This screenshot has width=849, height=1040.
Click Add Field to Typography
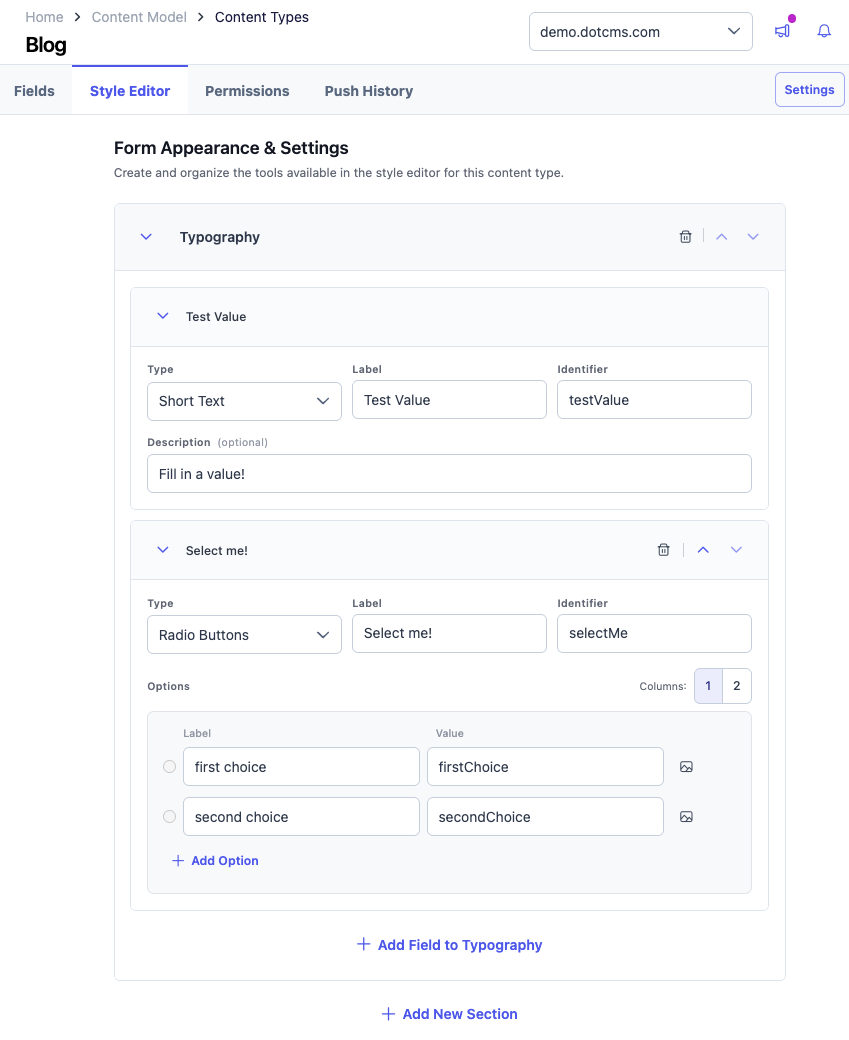pos(450,944)
